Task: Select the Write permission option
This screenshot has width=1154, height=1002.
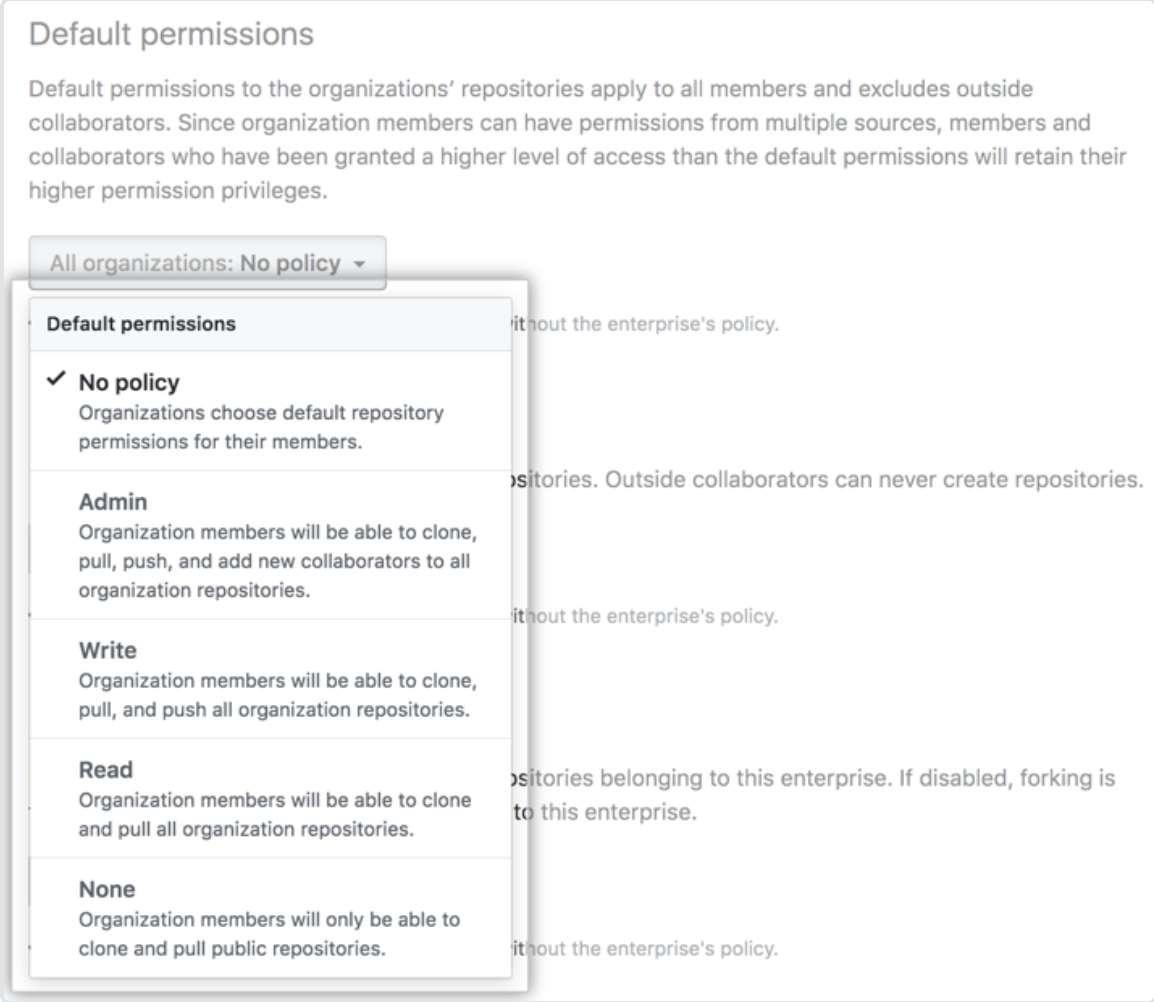Action: click(271, 679)
